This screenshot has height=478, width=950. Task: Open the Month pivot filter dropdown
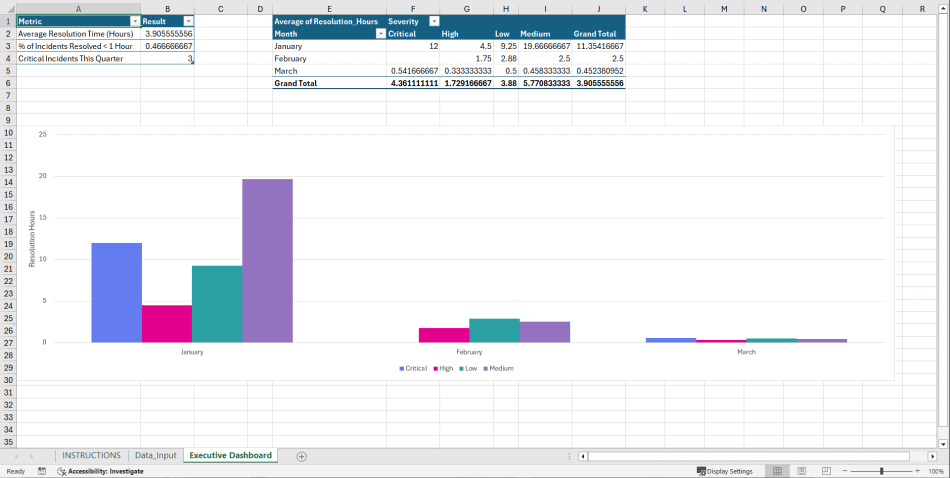pyautogui.click(x=380, y=34)
